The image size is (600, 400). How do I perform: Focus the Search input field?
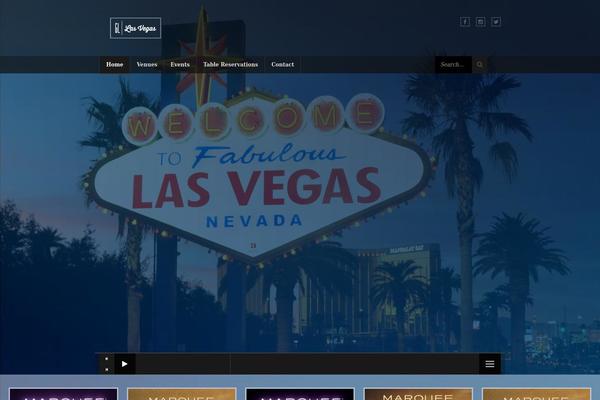click(x=452, y=65)
